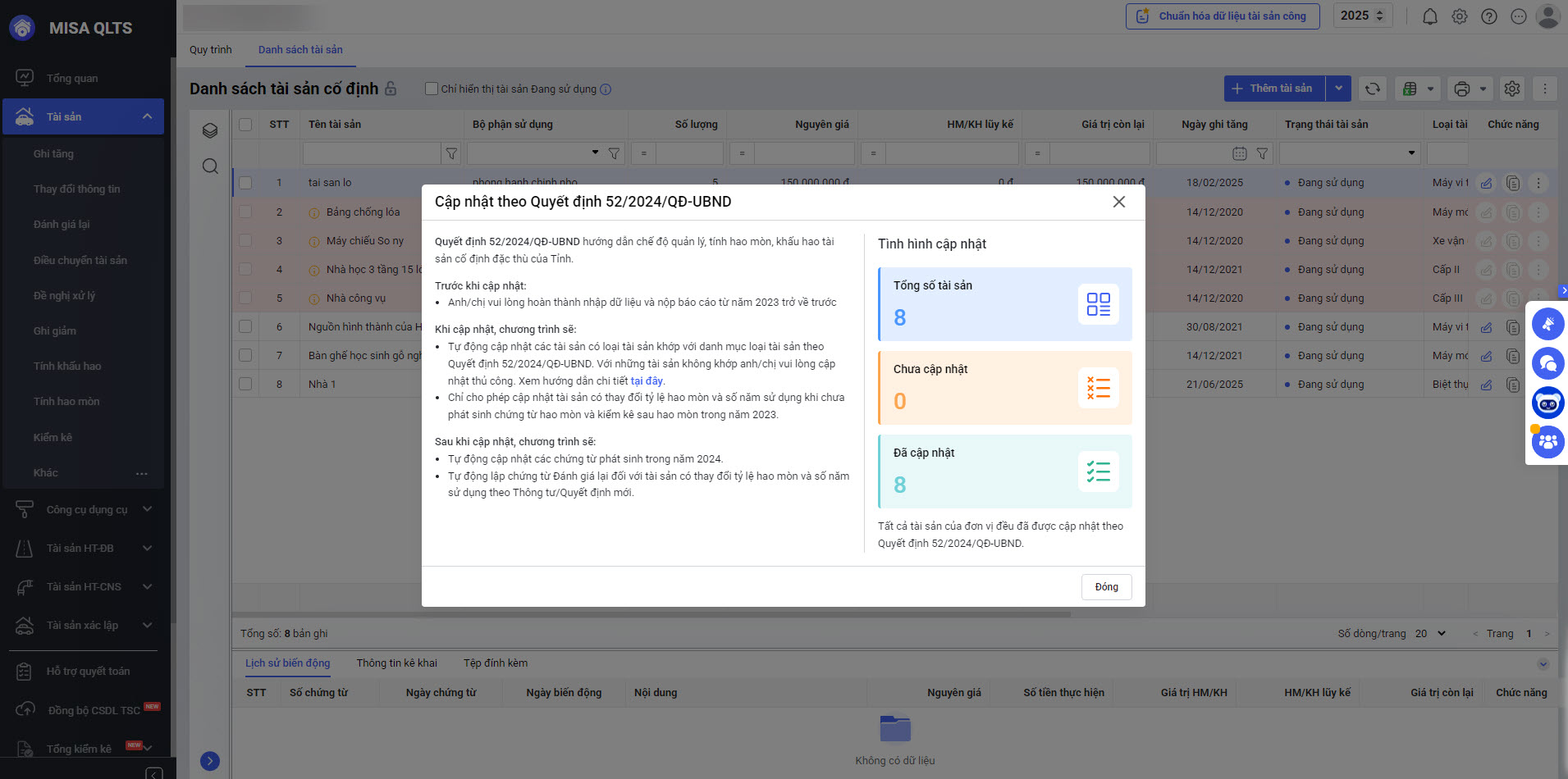This screenshot has width=1568, height=779.
Task: Open the Bộ phận sử dụng filter dropdown
Action: tap(595, 153)
